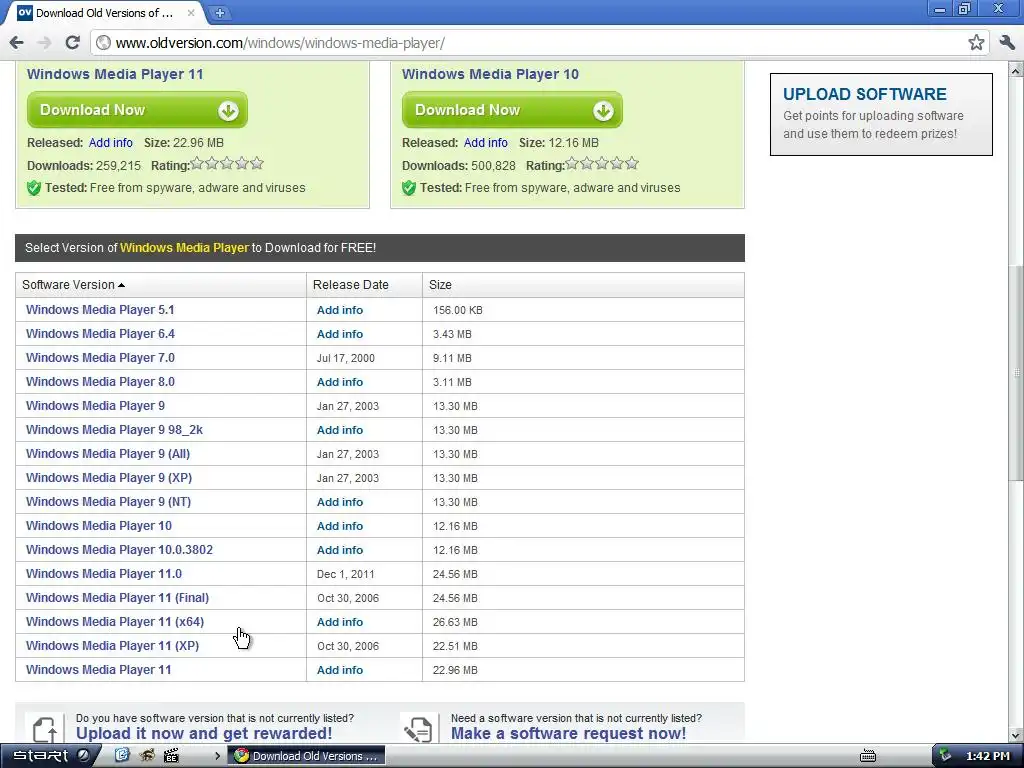Open Windows Media Player 11 (XP) link
The width and height of the screenshot is (1024, 768).
112,646
